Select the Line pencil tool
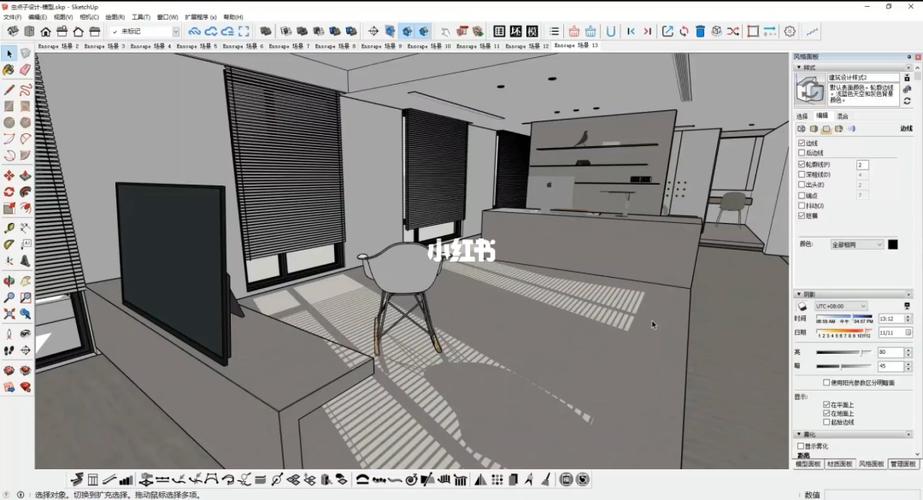923x500 pixels. click(9, 90)
